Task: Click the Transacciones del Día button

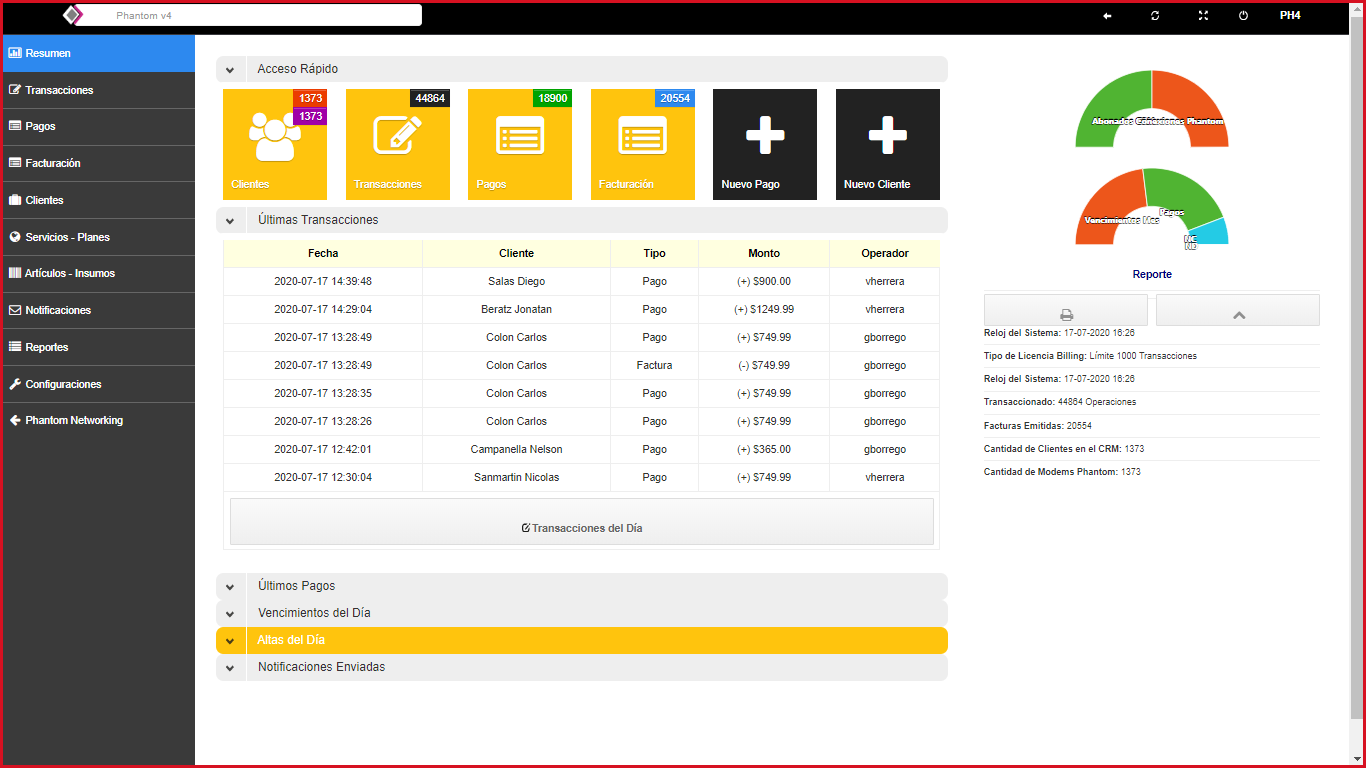Action: 581,527
